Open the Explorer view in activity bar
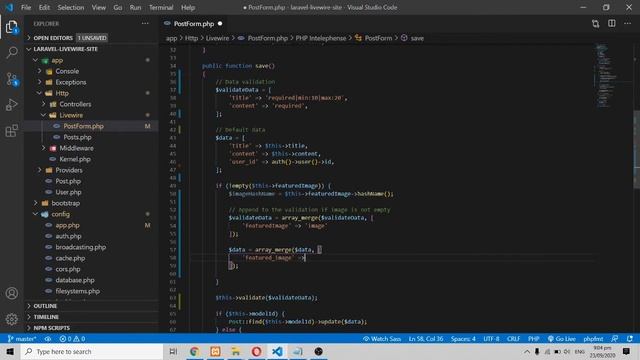 tap(12, 27)
